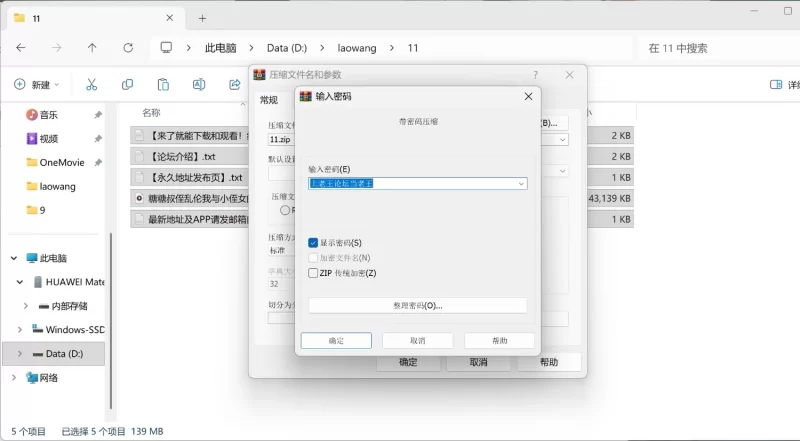Click the 整理密码(O)... button
Screen dimensions: 800x441
coord(417,305)
